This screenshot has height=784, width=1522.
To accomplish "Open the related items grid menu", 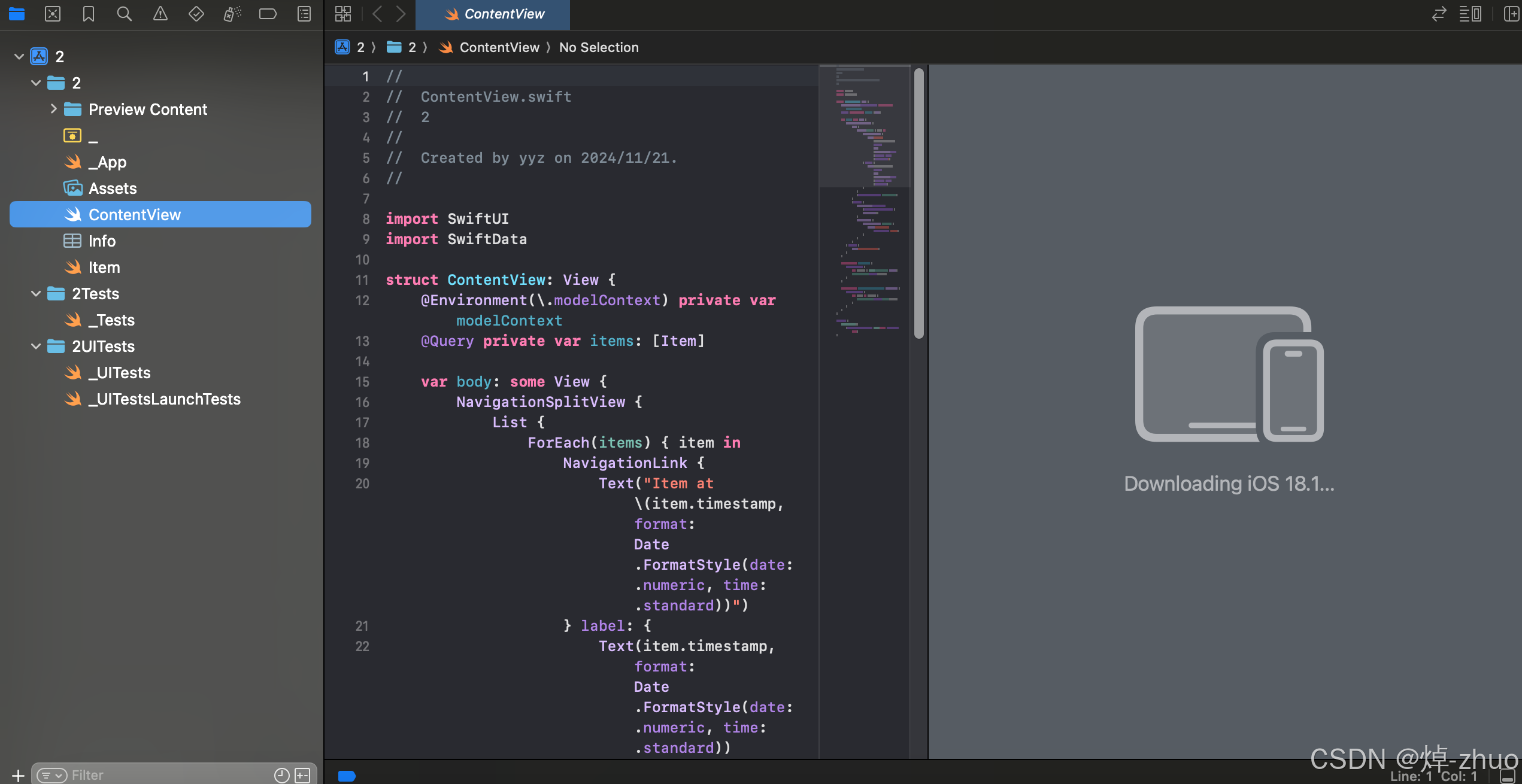I will (x=343, y=14).
